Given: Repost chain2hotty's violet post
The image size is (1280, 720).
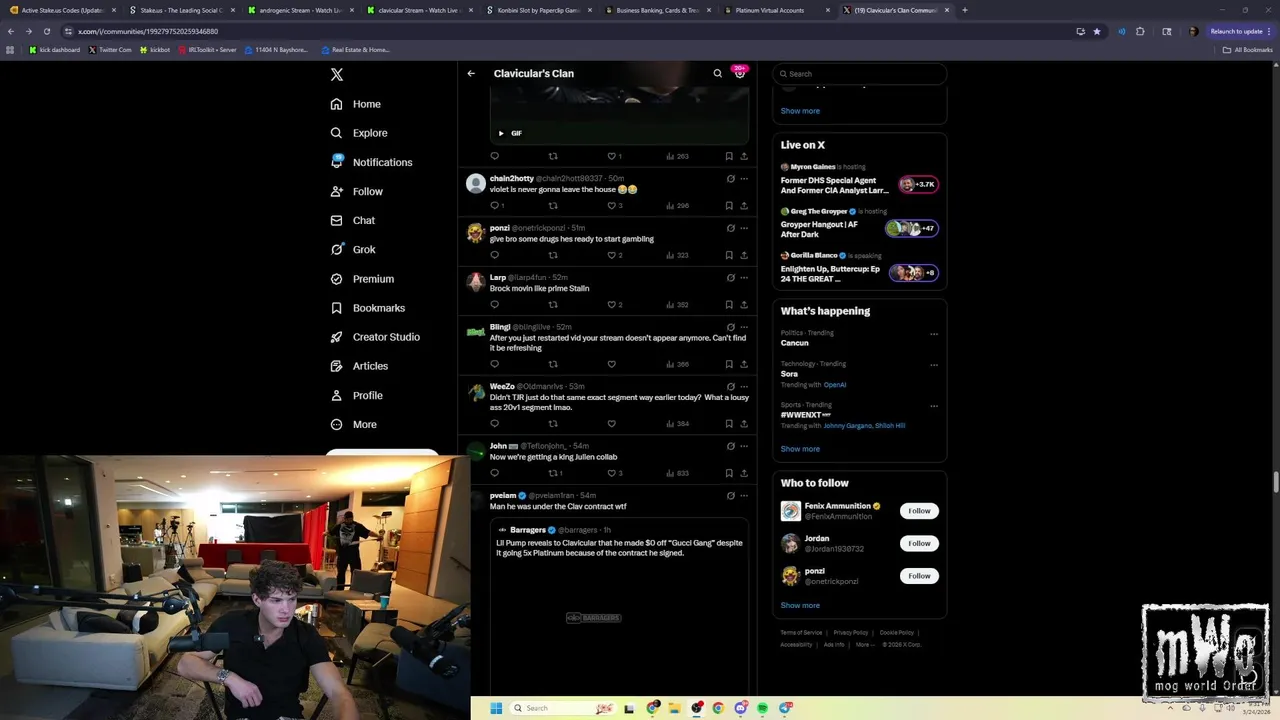Looking at the screenshot, I should 553,205.
